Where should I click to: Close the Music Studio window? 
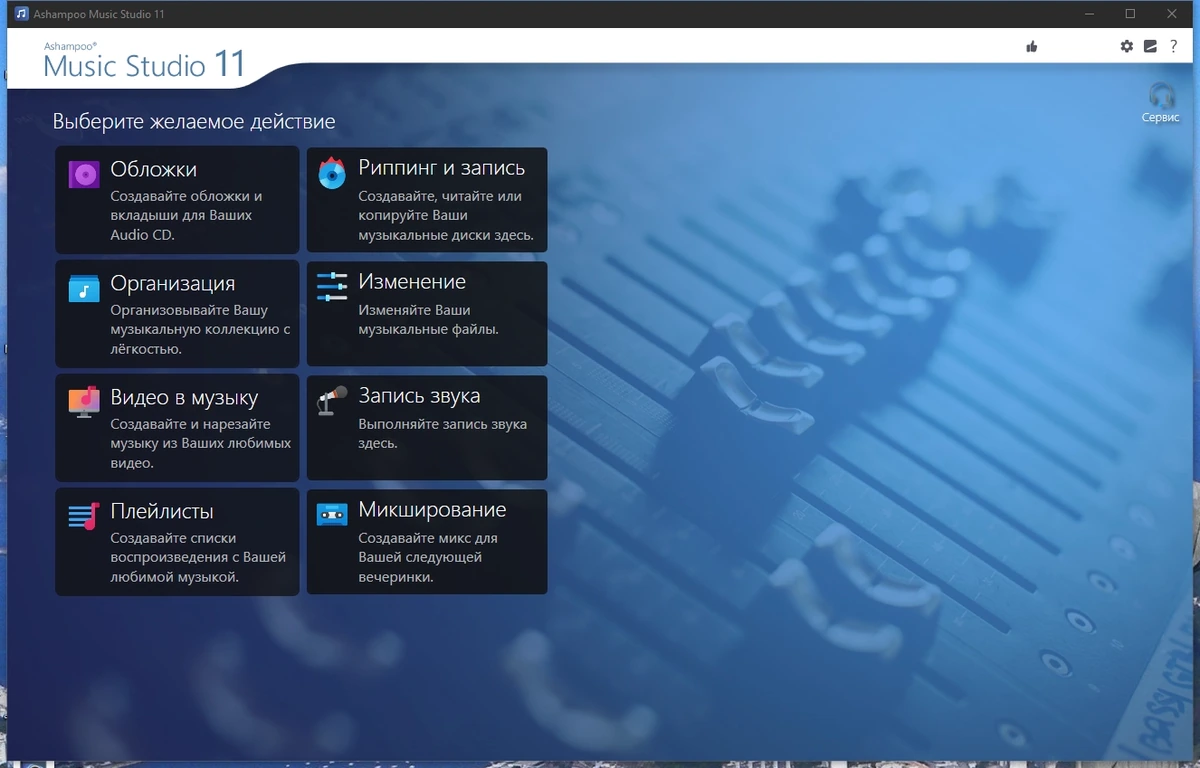pyautogui.click(x=1171, y=14)
